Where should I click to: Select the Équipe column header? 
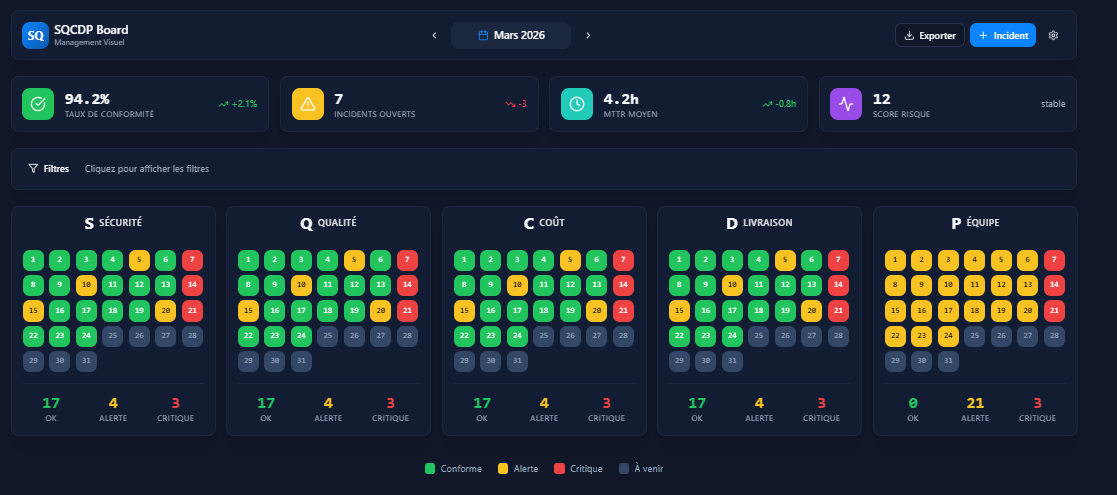pyautogui.click(x=975, y=223)
